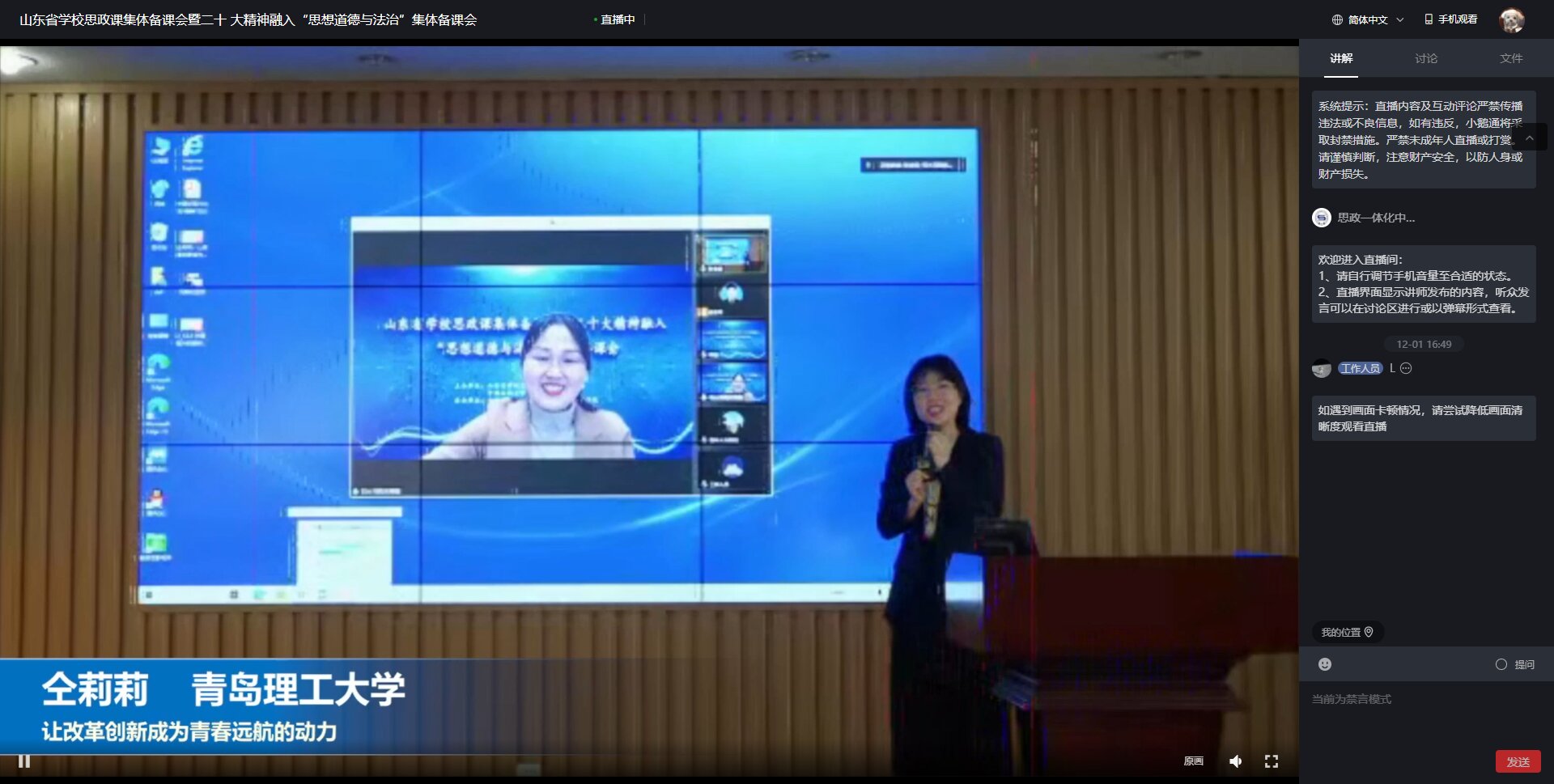
Task: Click the 手机观看 phone icon
Action: 1429,19
